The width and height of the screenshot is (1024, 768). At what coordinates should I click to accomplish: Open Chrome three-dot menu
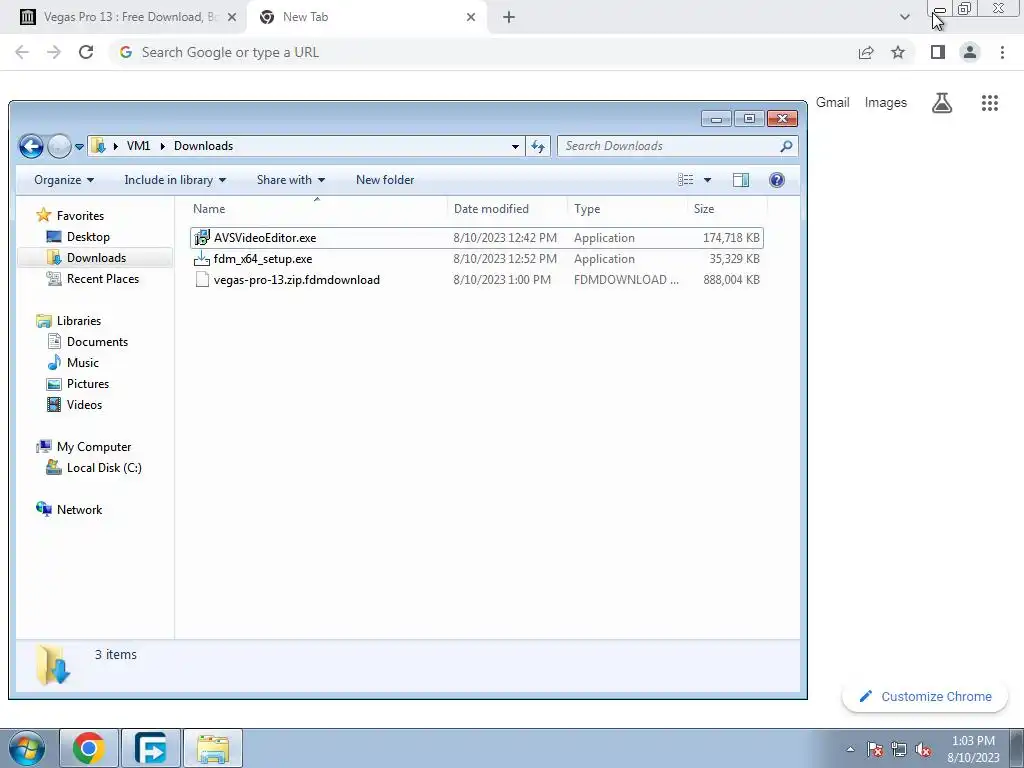(1002, 52)
